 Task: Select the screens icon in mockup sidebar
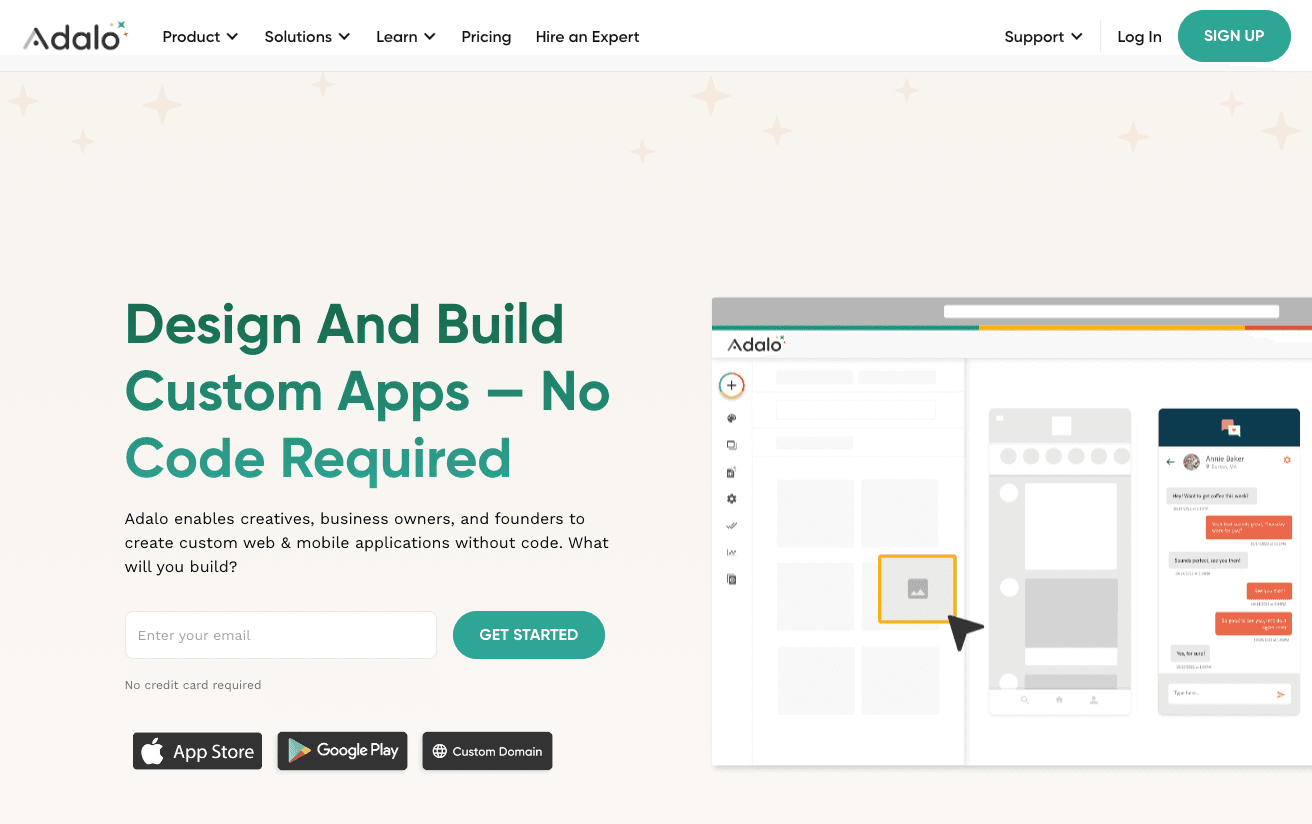tap(732, 445)
